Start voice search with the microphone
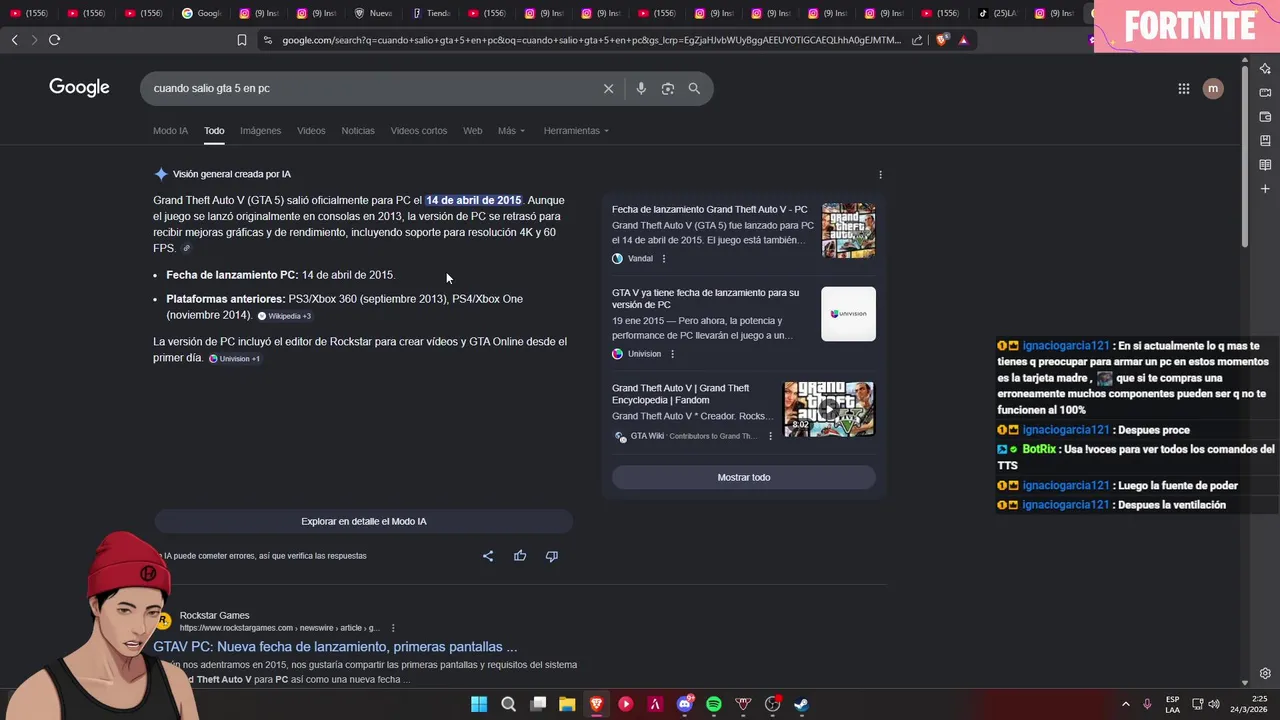The width and height of the screenshot is (1280, 720). click(x=641, y=88)
